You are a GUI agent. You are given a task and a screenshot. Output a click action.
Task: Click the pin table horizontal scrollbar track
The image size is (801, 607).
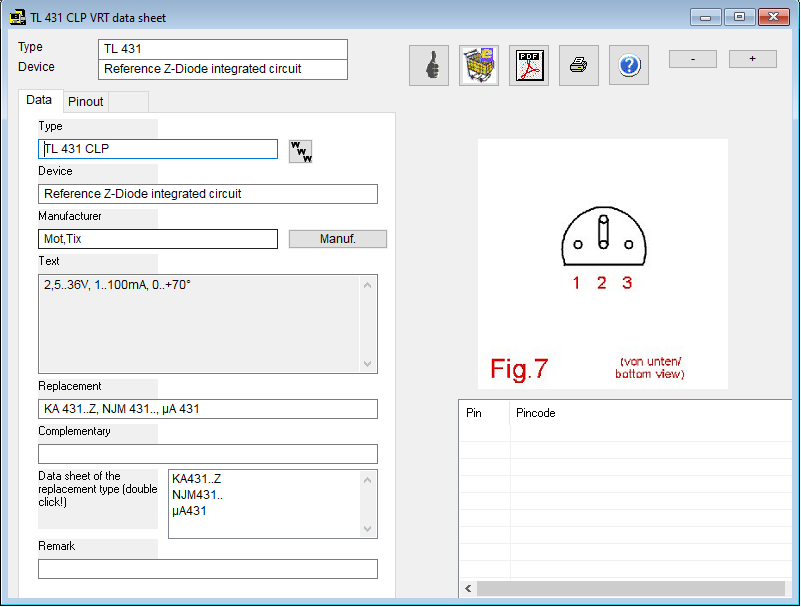(631, 588)
